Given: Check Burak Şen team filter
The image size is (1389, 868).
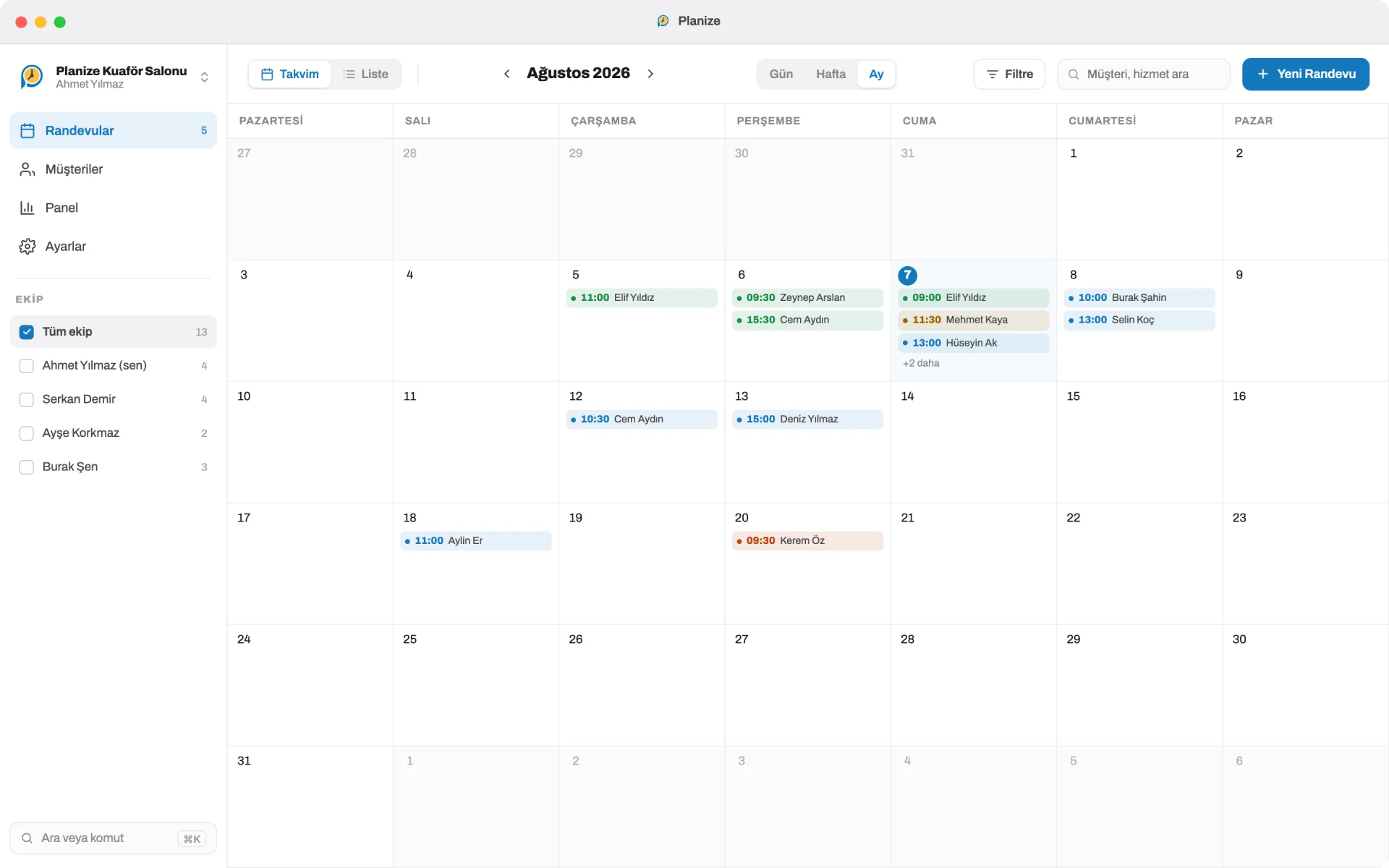Looking at the screenshot, I should click(x=27, y=467).
